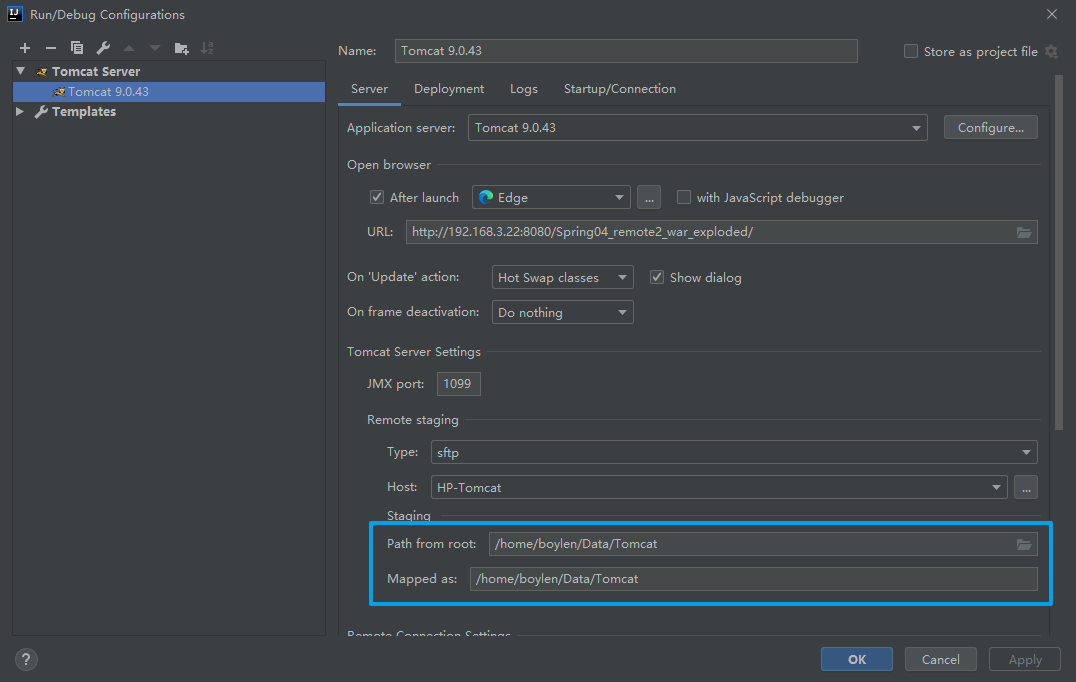This screenshot has height=682, width=1076.
Task: Click the vertical scrollbar of the settings panel
Action: 1058,252
